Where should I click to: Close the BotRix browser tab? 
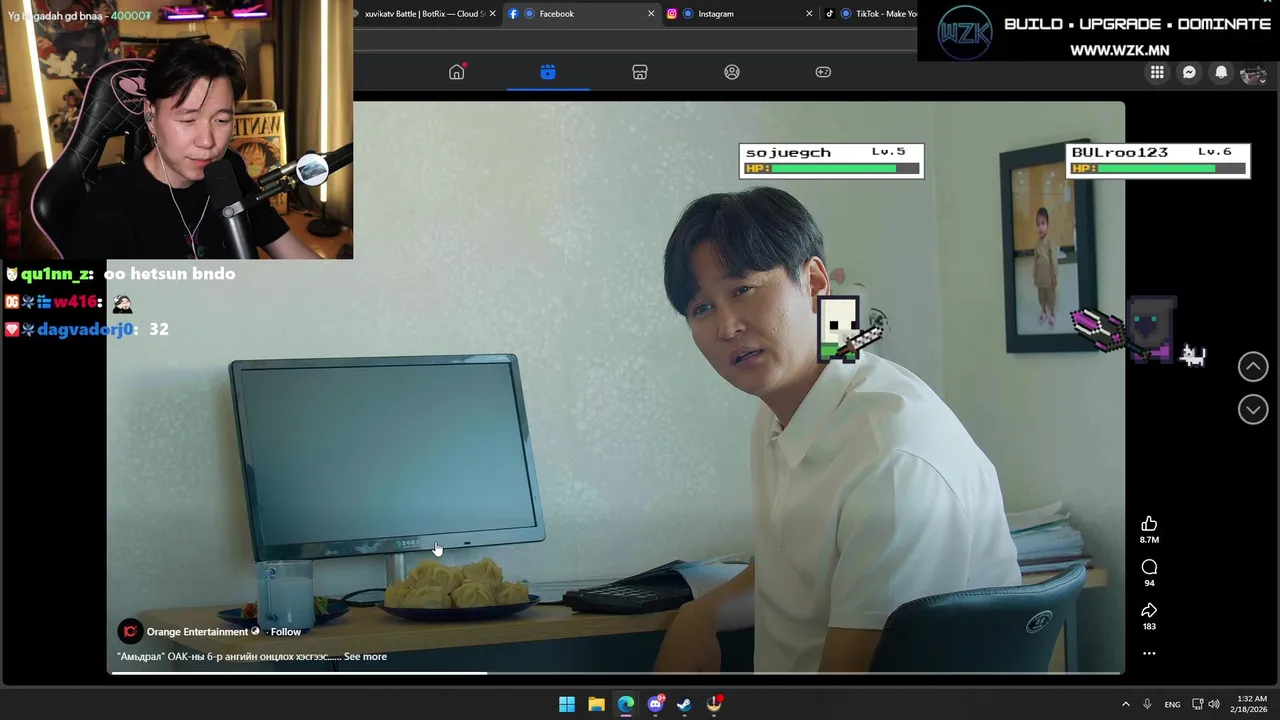click(492, 14)
